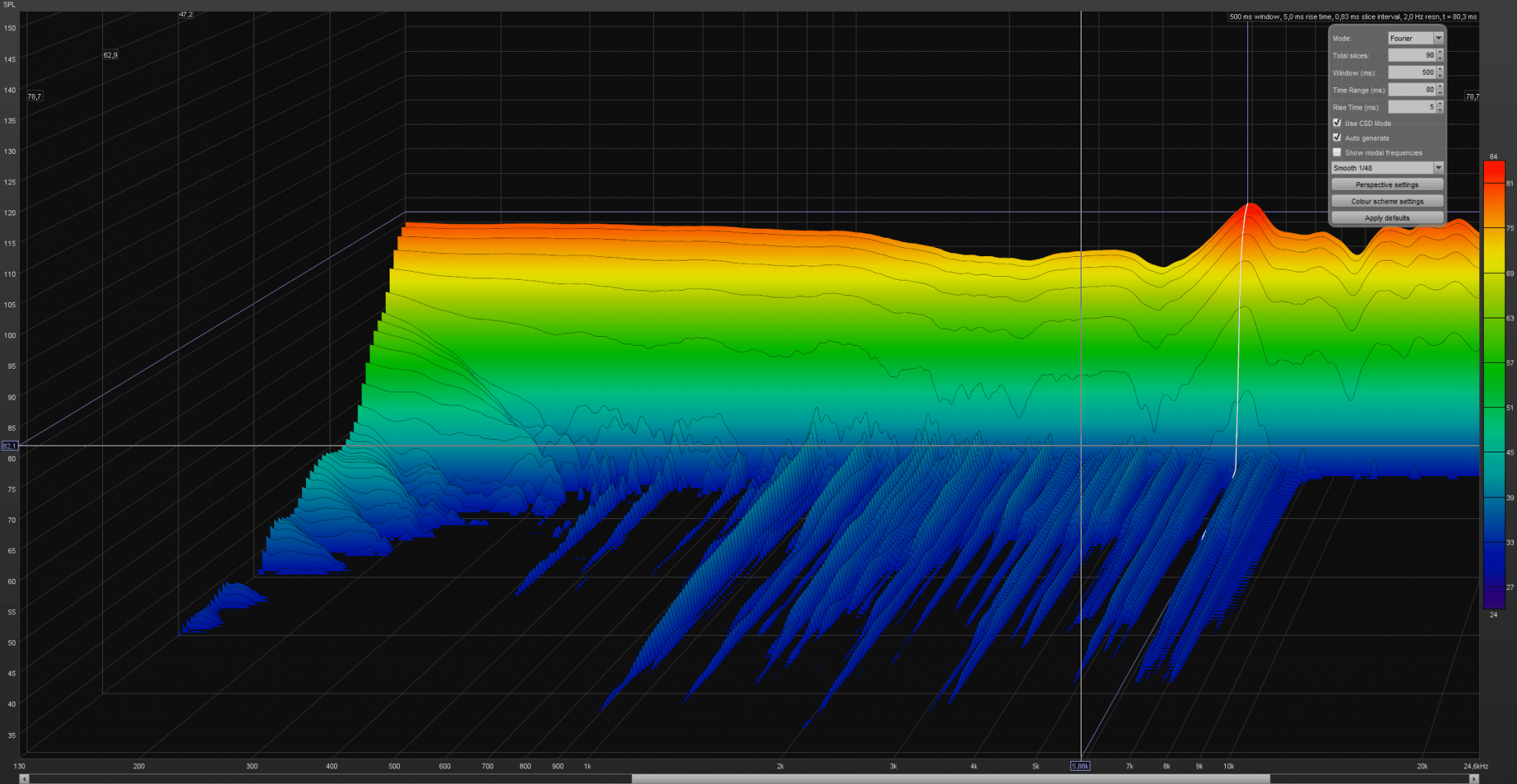The height and width of the screenshot is (784, 1517).
Task: Uncheck the Auto generate checkbox
Action: [1337, 138]
